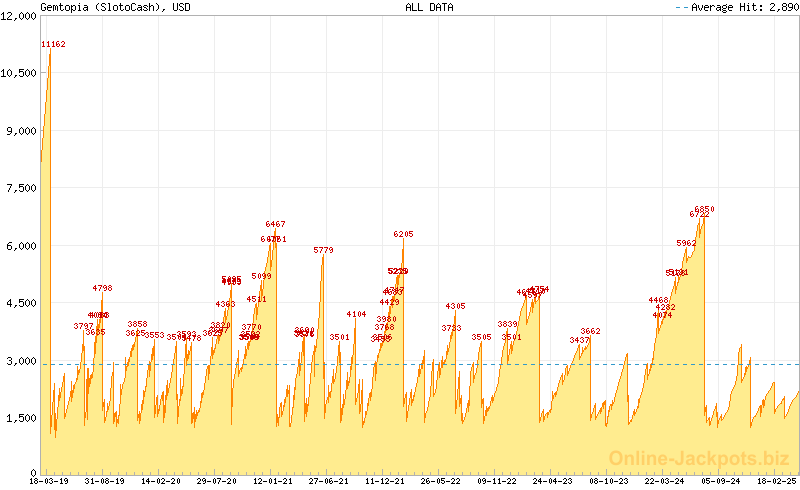Click the 11162 peak data label
This screenshot has height=490, width=800.
pos(53,45)
